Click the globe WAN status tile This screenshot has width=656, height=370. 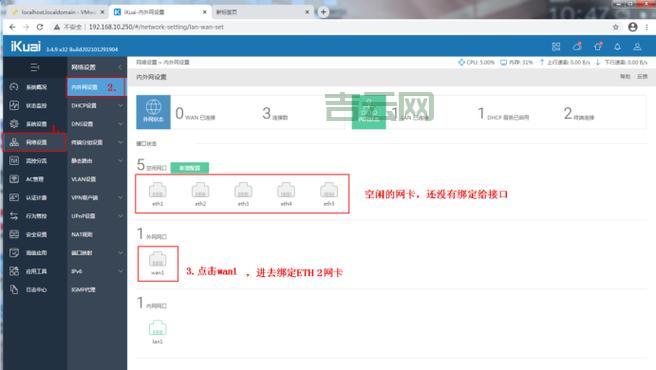(153, 112)
